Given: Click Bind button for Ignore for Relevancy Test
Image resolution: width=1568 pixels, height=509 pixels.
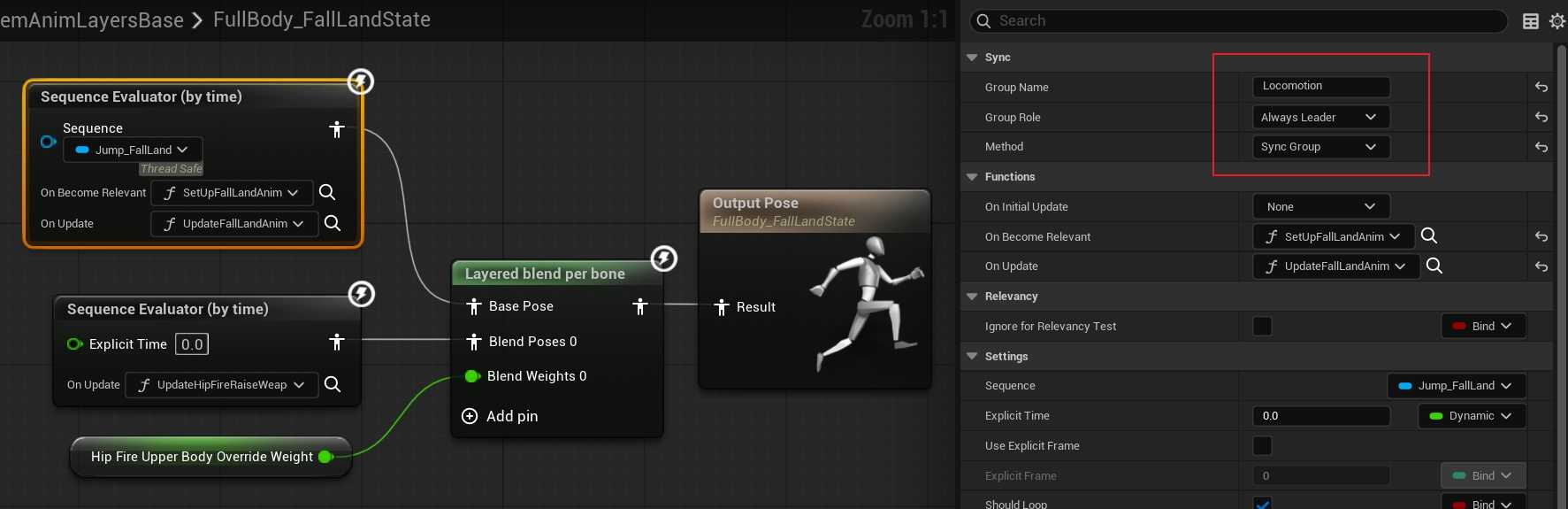Looking at the screenshot, I should (x=1483, y=327).
